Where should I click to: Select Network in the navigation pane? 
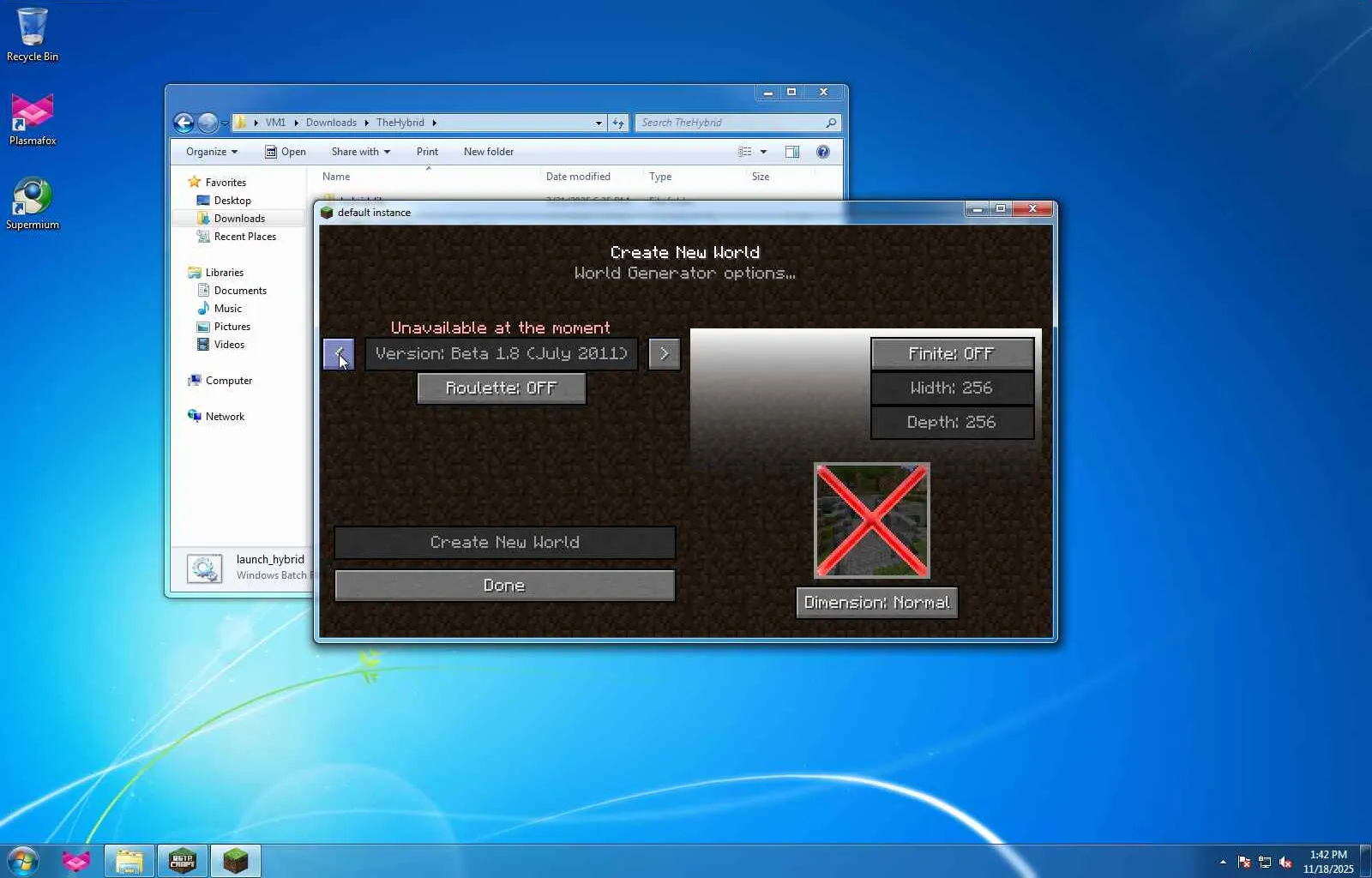(225, 417)
